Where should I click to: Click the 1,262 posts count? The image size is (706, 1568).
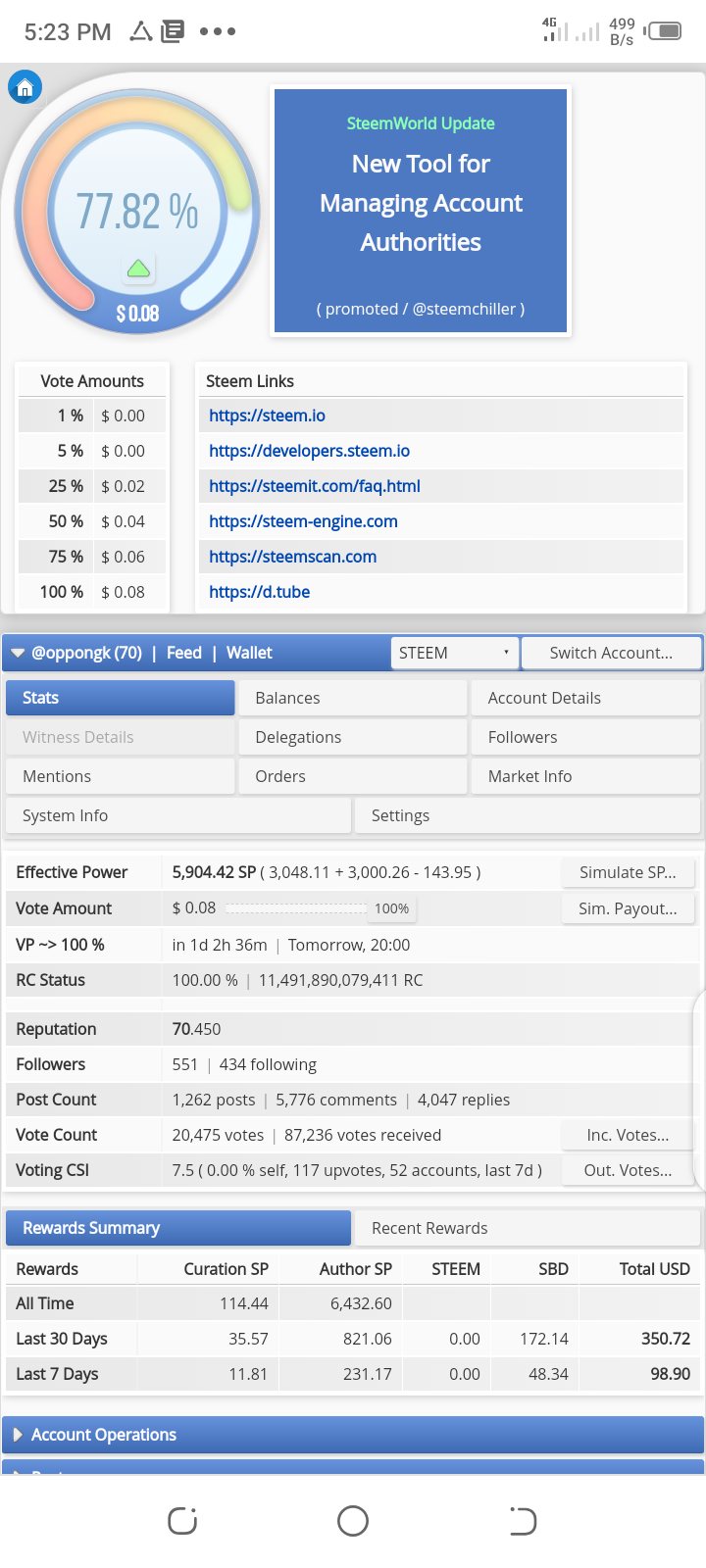coord(214,1100)
